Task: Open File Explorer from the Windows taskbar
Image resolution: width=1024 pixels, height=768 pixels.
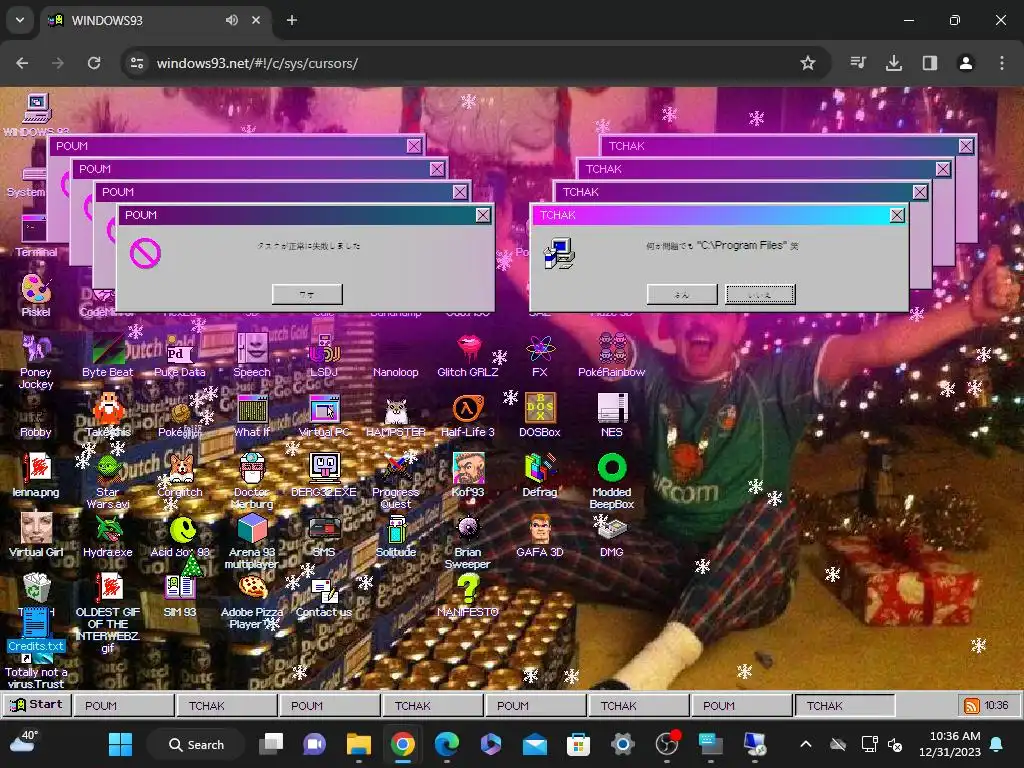Action: click(359, 744)
